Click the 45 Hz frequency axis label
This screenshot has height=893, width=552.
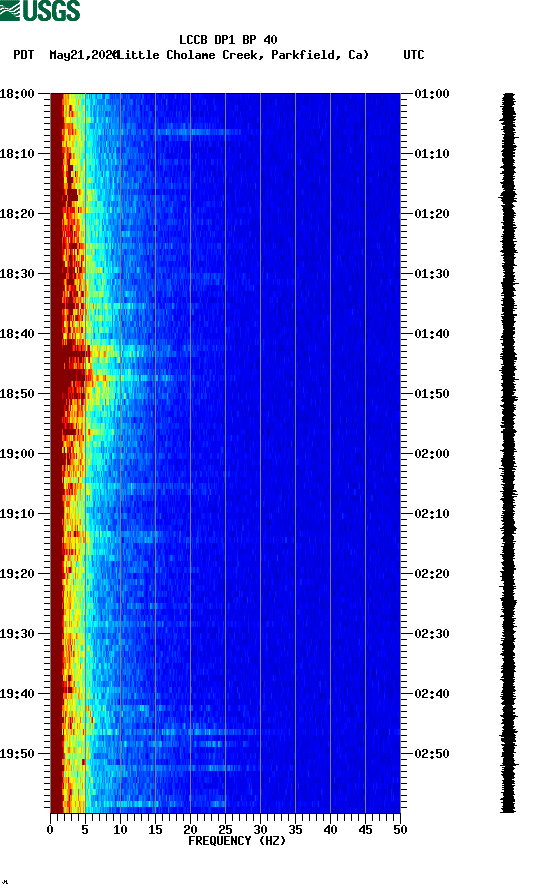tap(365, 830)
